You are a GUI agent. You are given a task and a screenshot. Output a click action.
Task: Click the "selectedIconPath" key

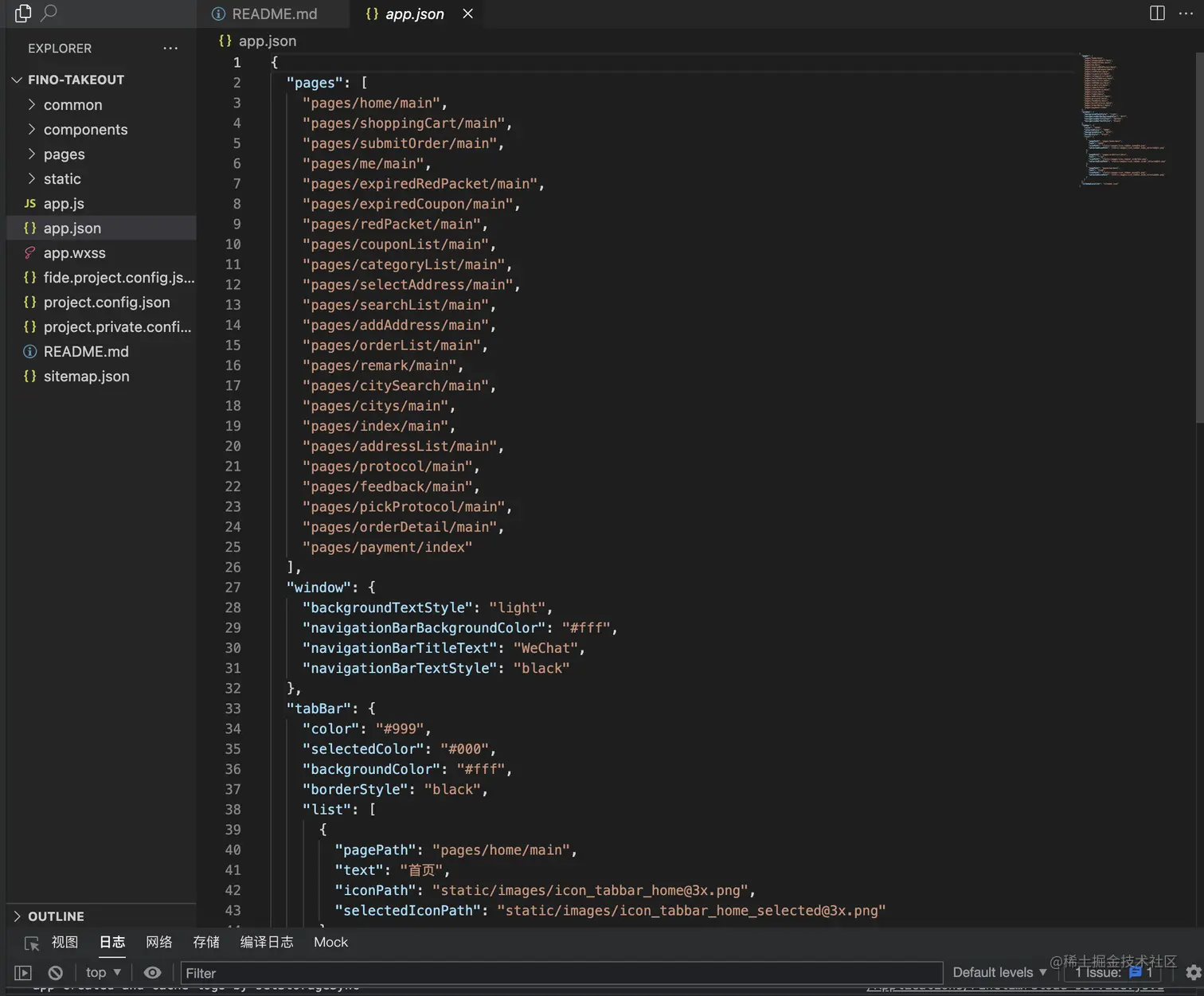[408, 911]
